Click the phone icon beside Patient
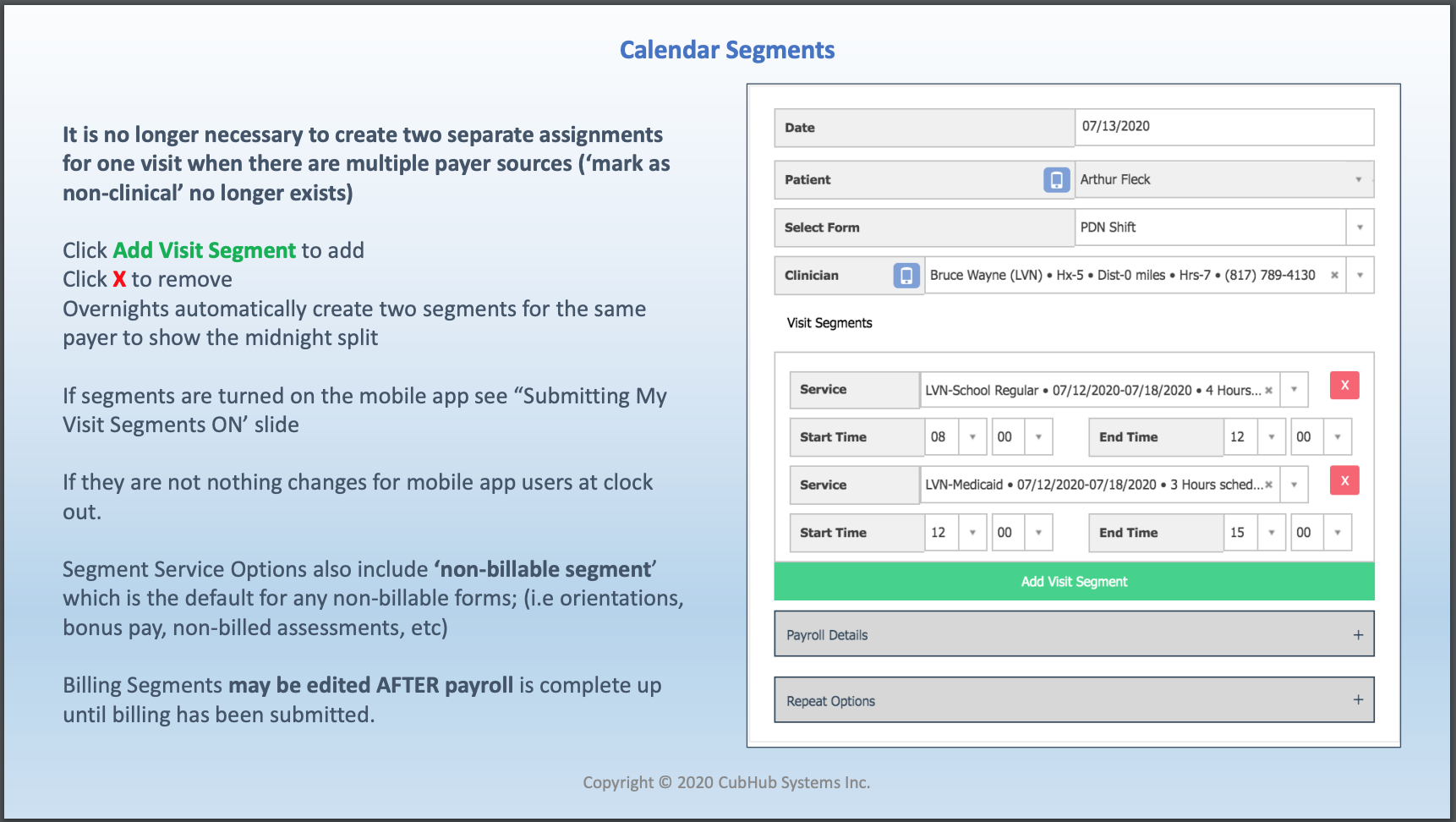 [x=1056, y=179]
